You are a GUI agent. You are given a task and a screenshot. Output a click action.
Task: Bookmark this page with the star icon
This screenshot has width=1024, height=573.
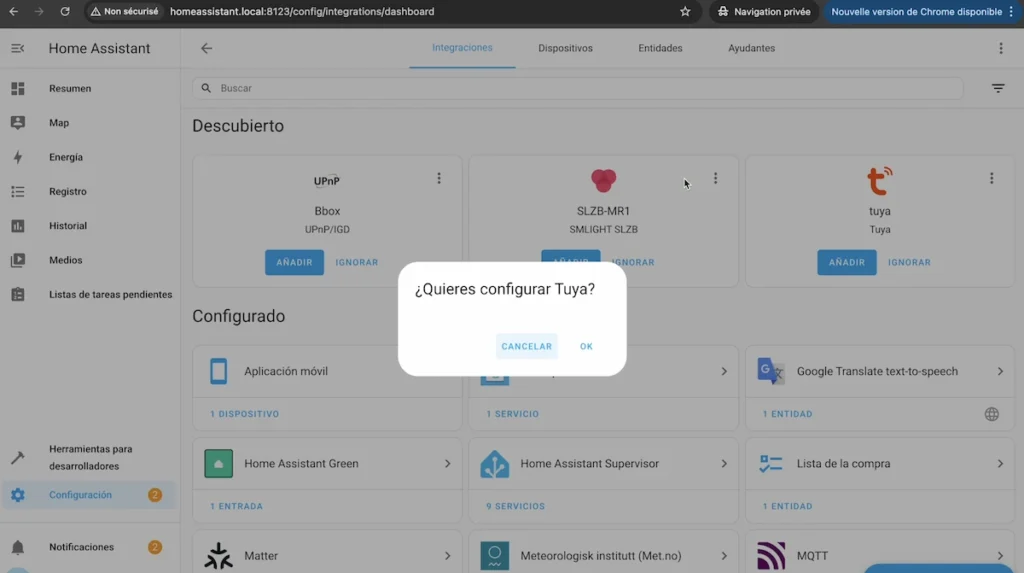[x=685, y=12]
